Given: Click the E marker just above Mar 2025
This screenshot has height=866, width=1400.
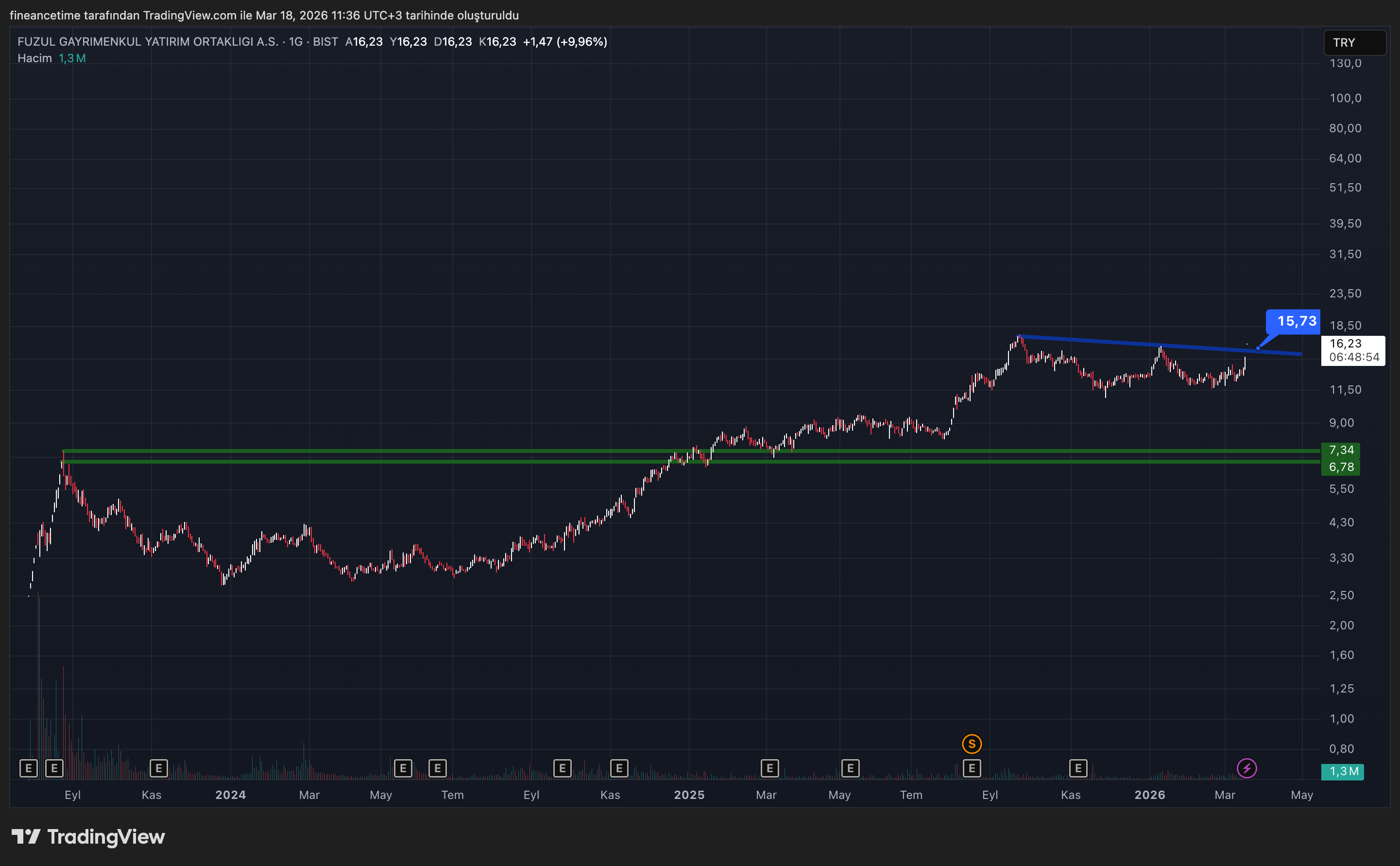Looking at the screenshot, I should (x=769, y=768).
